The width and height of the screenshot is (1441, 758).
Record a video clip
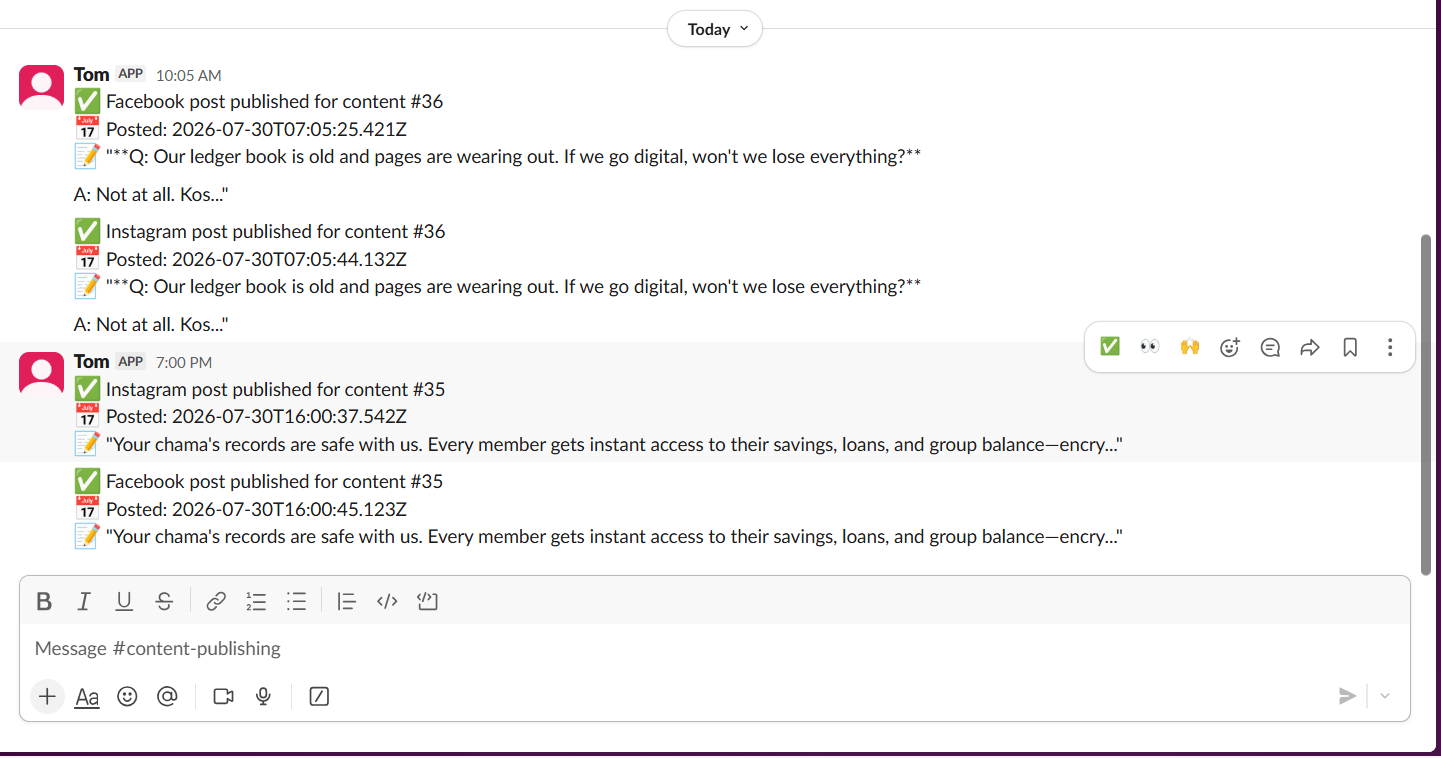coord(223,696)
